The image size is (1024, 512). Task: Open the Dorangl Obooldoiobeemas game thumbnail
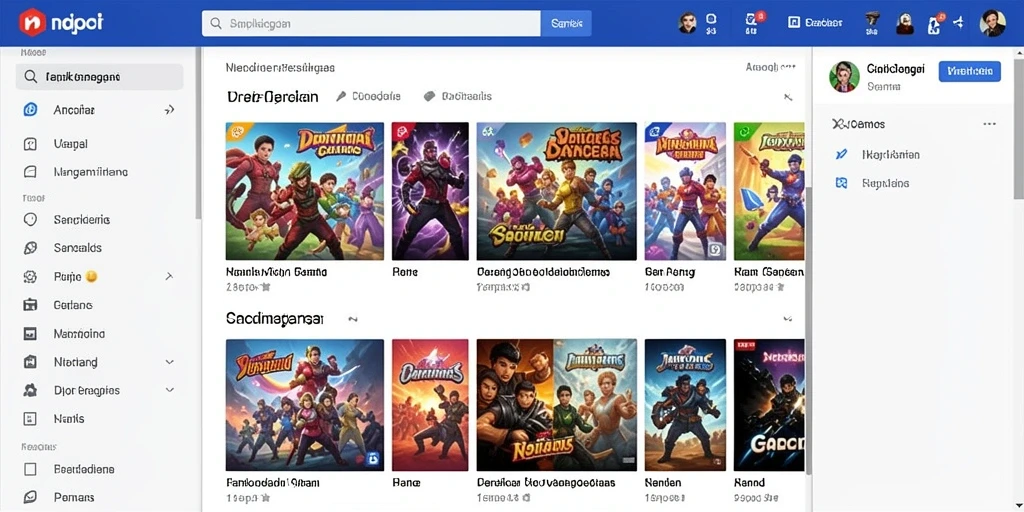[556, 191]
